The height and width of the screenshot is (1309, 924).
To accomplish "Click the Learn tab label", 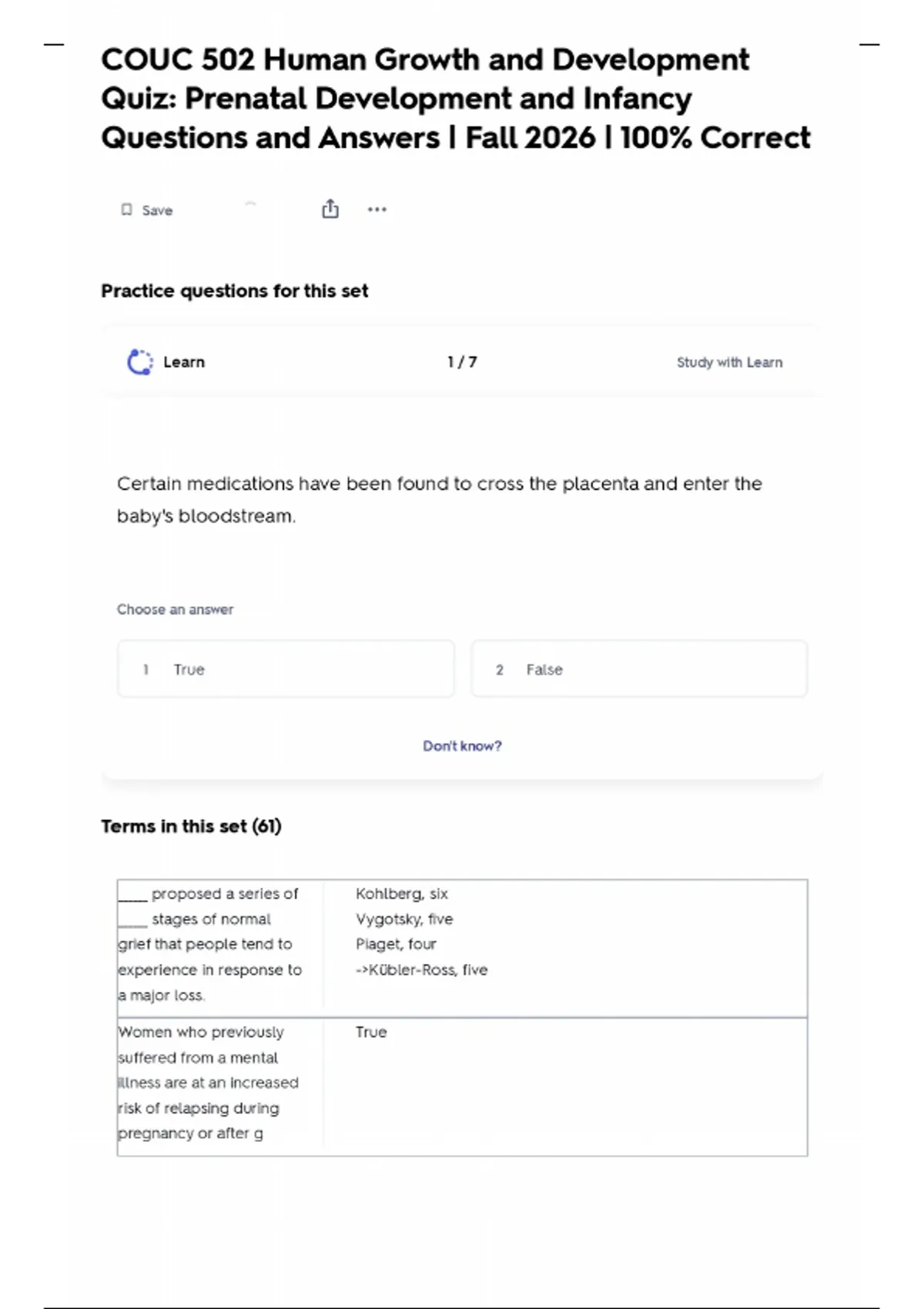I will coord(184,362).
